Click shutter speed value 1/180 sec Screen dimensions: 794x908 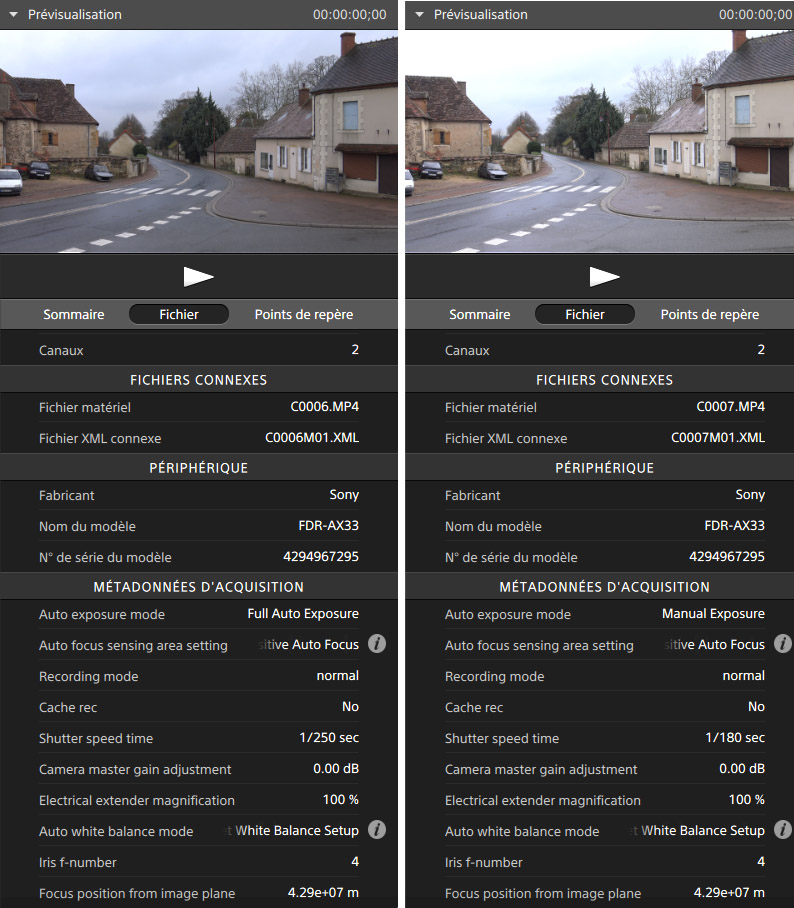click(x=735, y=738)
